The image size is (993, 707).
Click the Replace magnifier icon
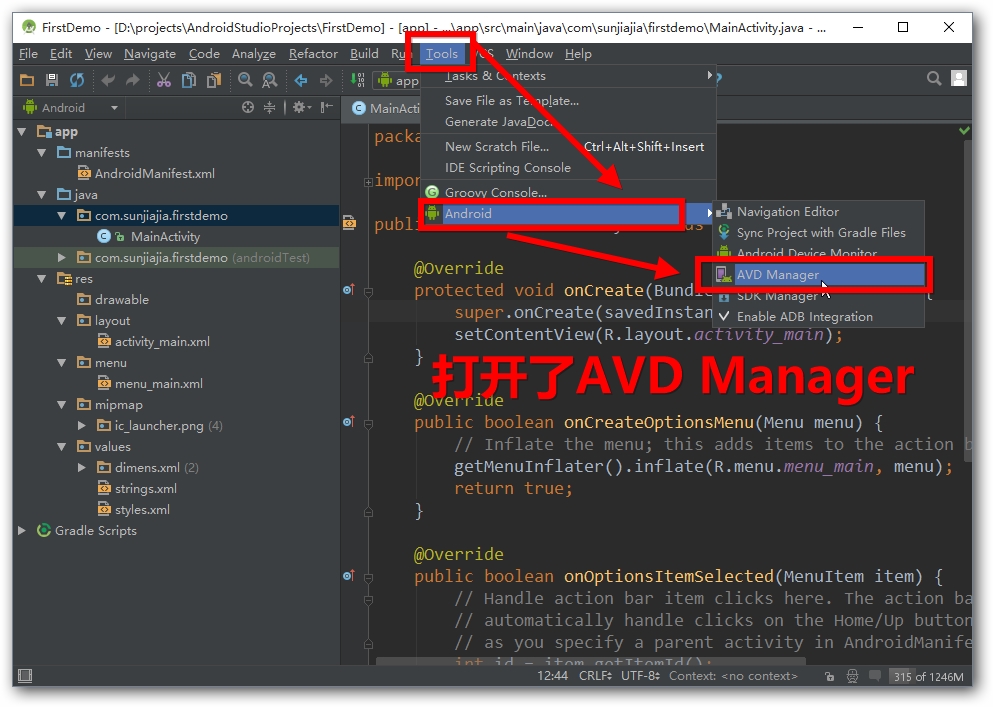[x=270, y=80]
